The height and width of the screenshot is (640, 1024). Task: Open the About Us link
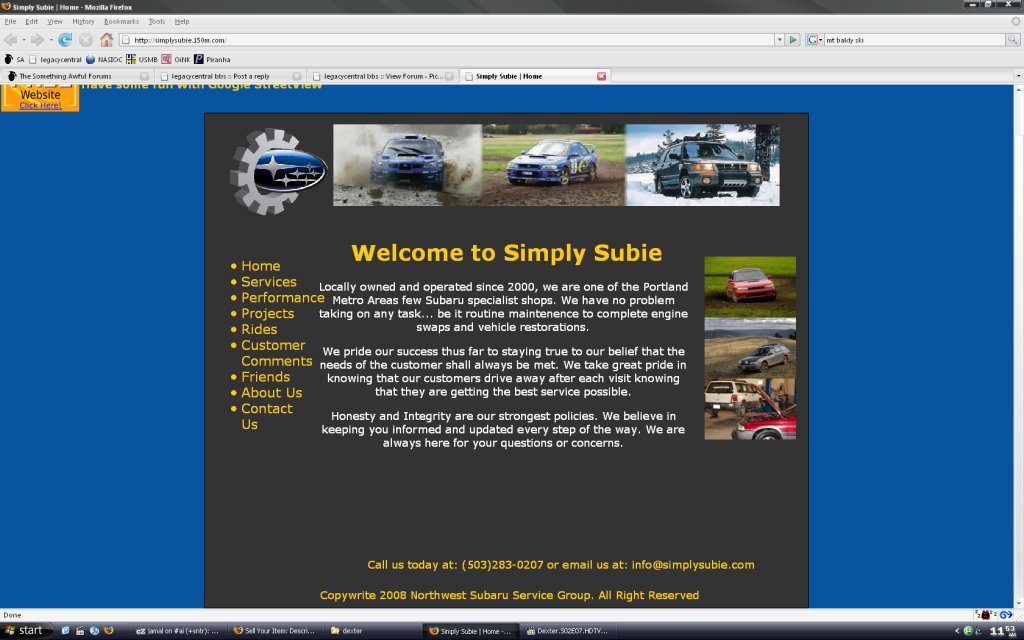[272, 392]
